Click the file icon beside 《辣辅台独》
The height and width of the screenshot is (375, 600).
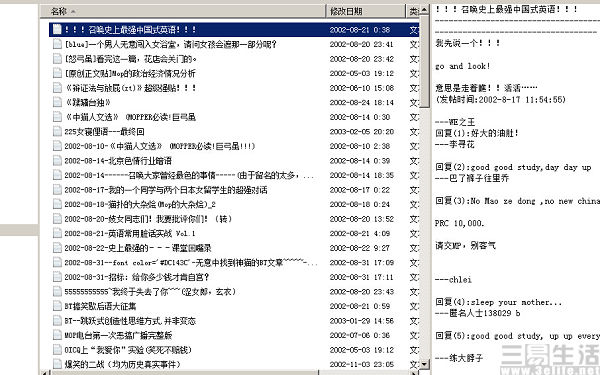[x=57, y=102]
